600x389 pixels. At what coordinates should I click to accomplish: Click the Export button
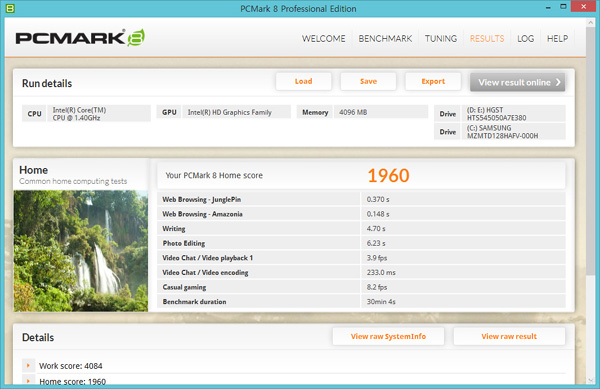[433, 81]
